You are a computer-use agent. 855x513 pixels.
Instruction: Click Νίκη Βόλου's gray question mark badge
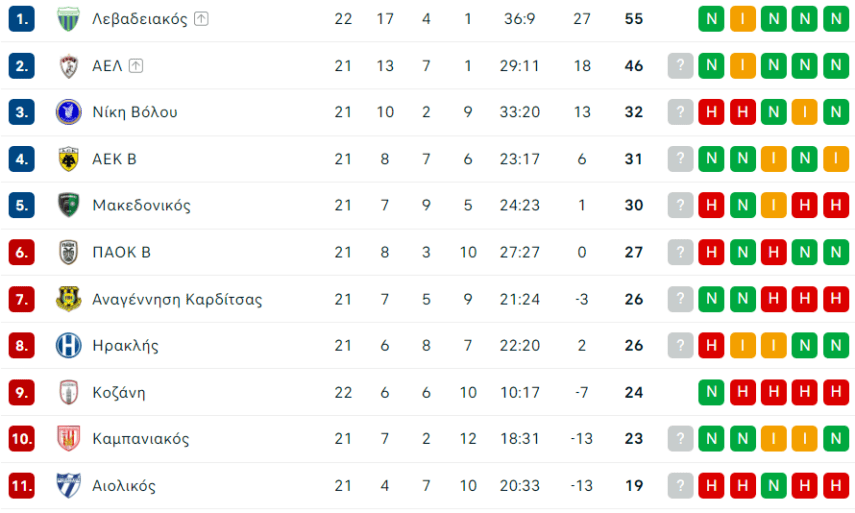coord(680,112)
